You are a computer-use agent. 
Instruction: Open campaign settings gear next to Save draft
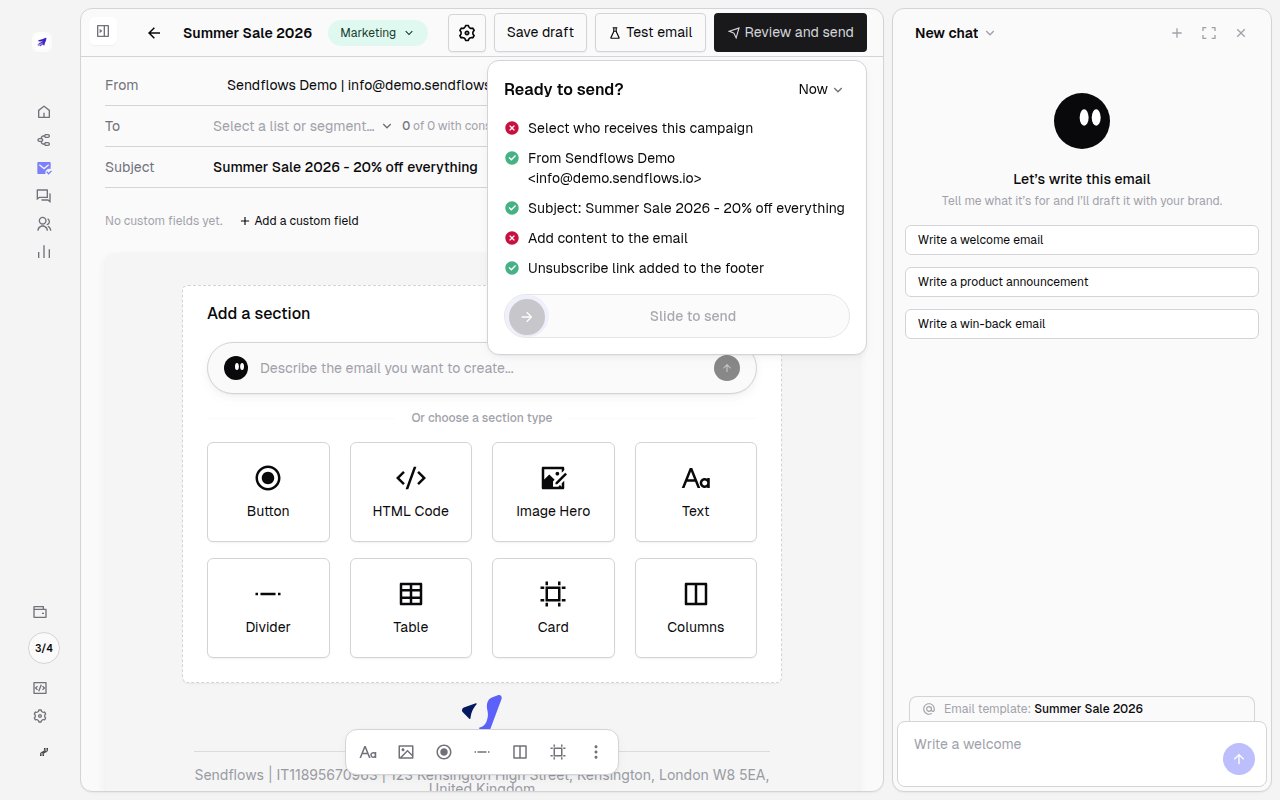(x=467, y=33)
